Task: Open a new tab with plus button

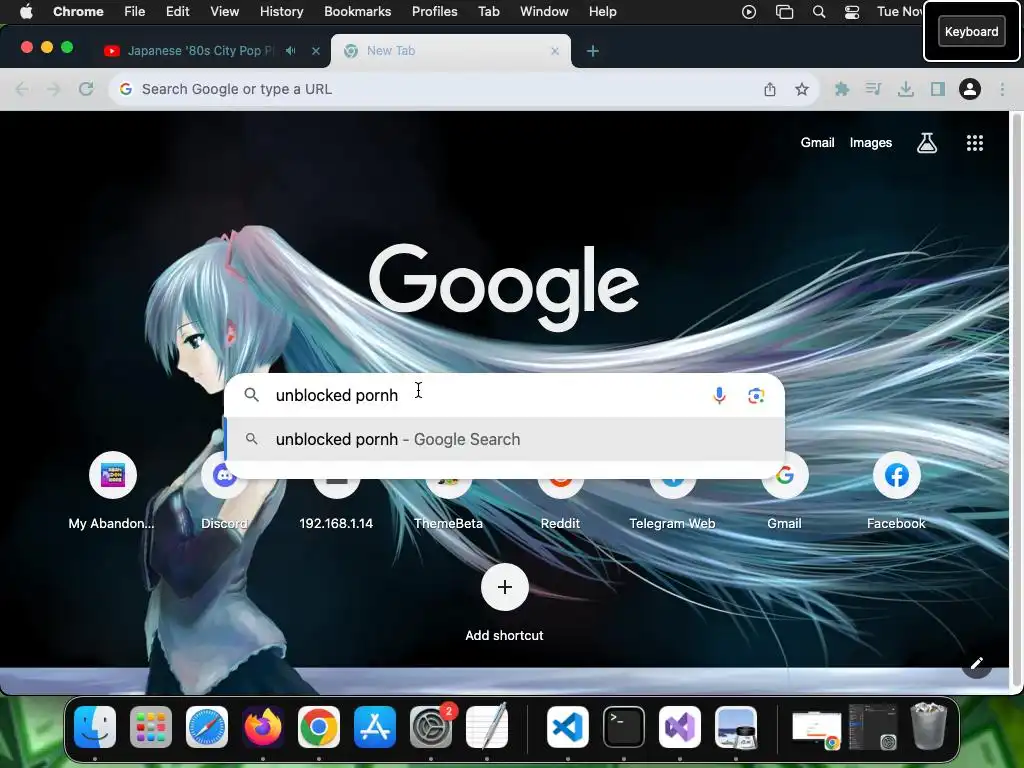Action: (592, 50)
